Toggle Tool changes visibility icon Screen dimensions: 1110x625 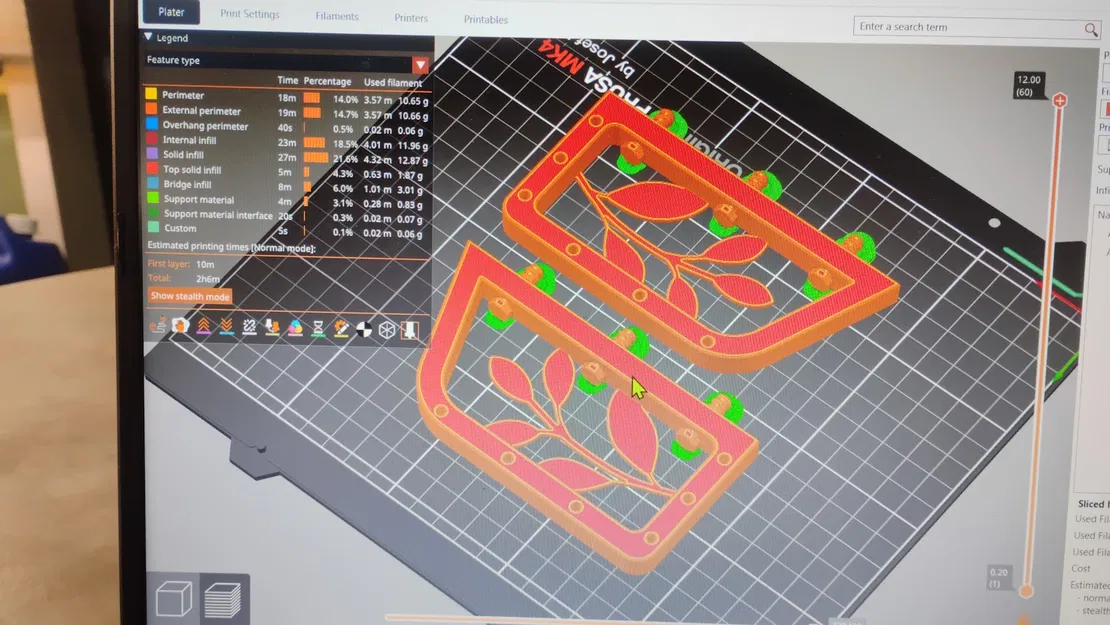(x=272, y=327)
